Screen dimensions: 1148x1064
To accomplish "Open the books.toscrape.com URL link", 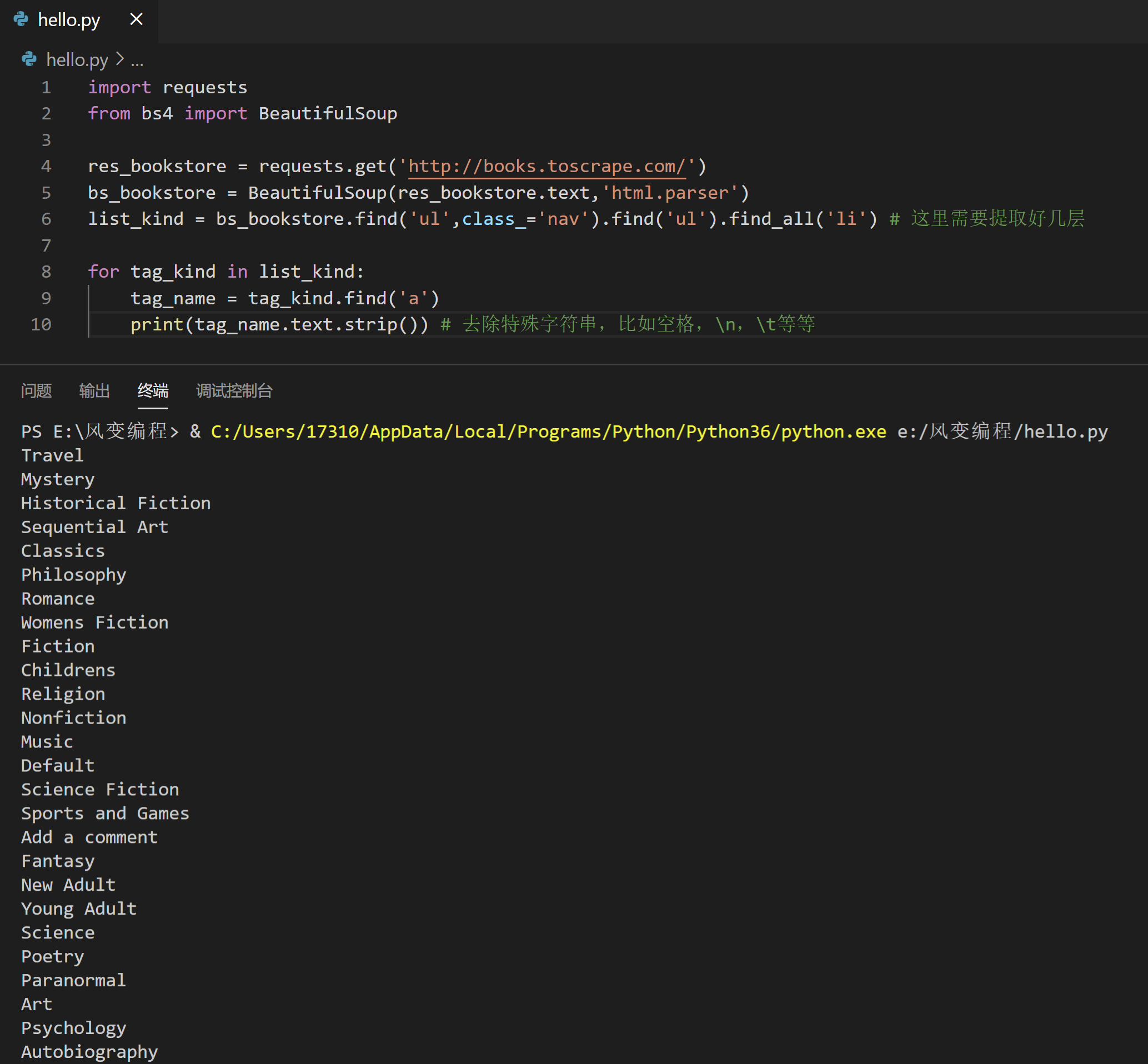I will pos(547,167).
